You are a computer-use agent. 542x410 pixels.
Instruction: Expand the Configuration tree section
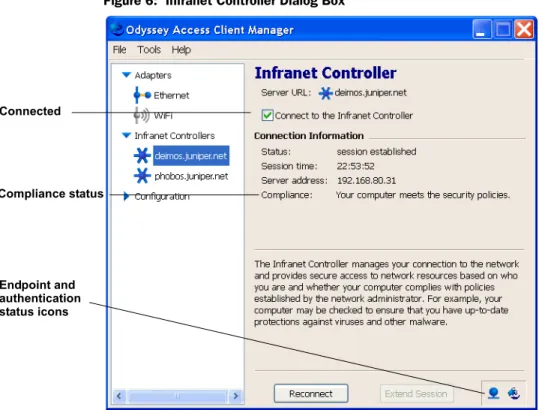coord(126,196)
